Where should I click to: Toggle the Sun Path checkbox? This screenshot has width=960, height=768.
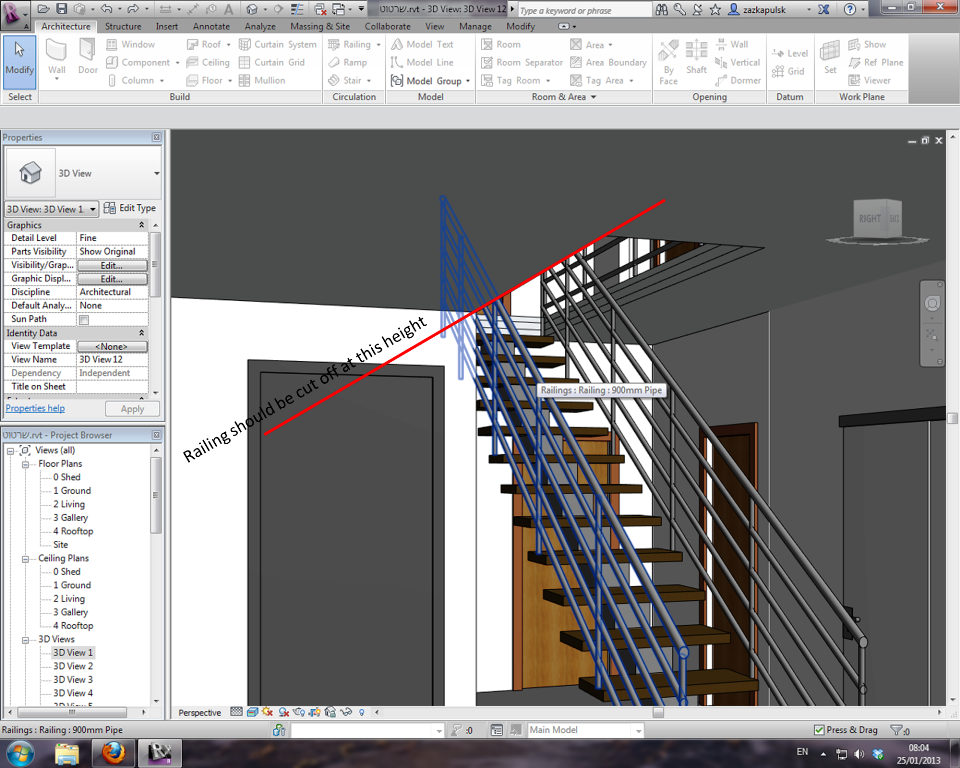84,319
